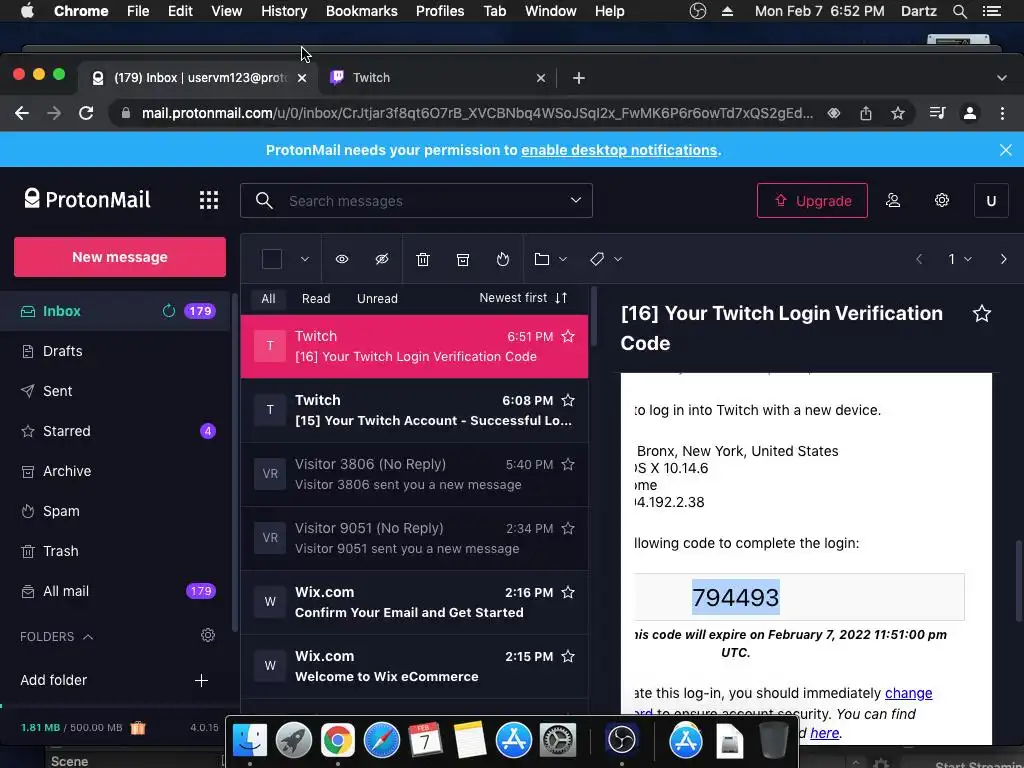Filter by Read messages
This screenshot has height=768, width=1024.
[316, 298]
